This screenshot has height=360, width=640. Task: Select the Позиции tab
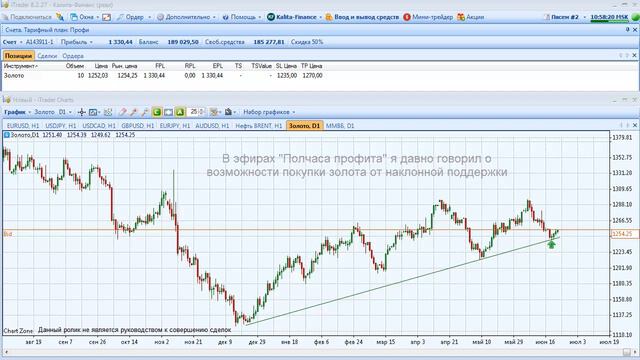18,56
